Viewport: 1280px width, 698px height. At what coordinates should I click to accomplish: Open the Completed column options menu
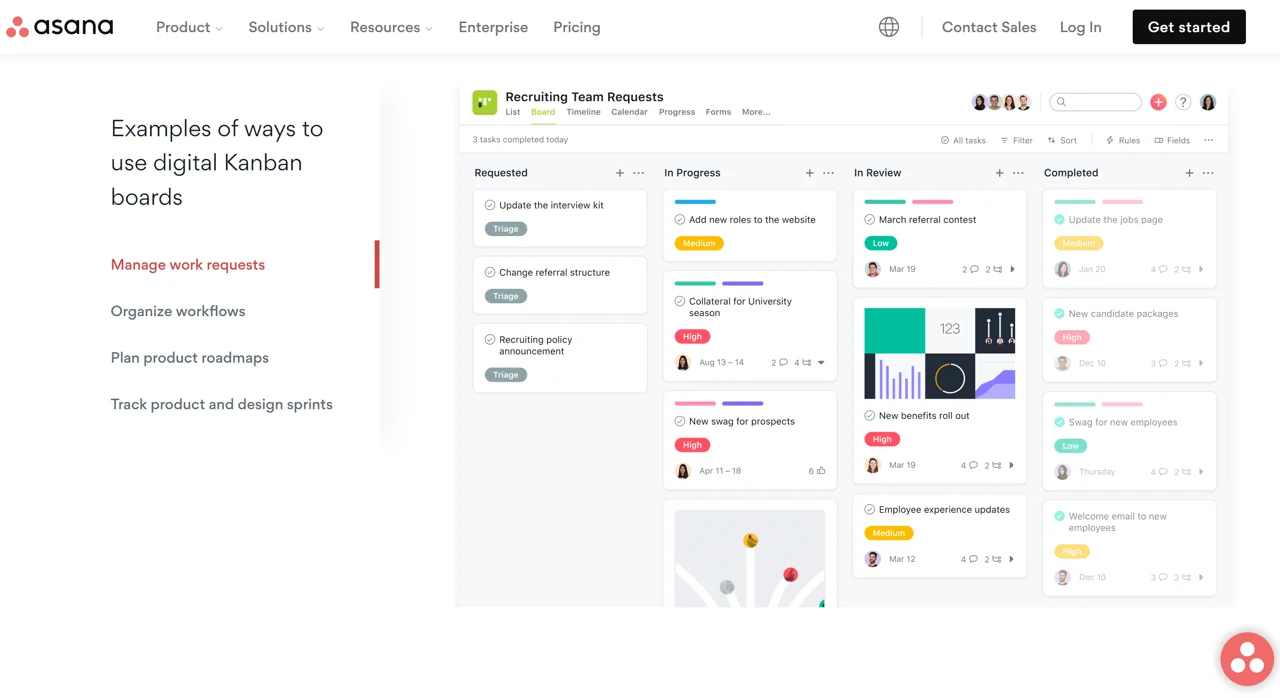pos(1209,173)
